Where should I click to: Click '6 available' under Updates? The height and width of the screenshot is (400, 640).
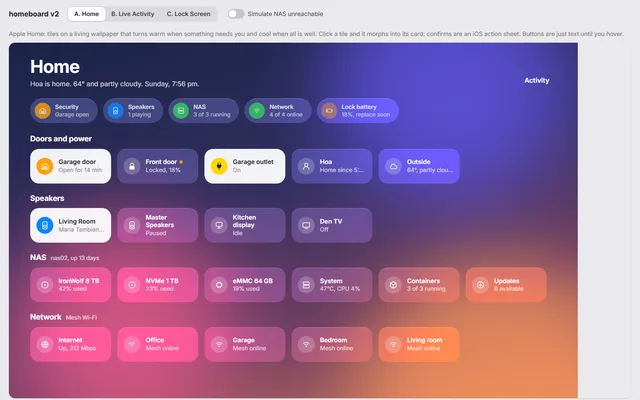pyautogui.click(x=509, y=289)
